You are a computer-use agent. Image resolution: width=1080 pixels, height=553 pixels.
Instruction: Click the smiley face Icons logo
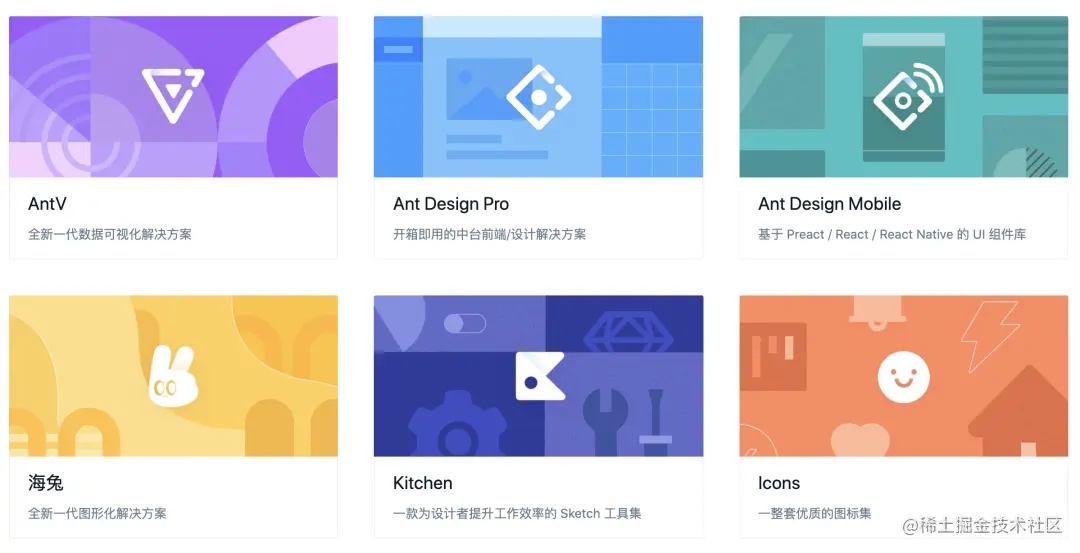(903, 377)
